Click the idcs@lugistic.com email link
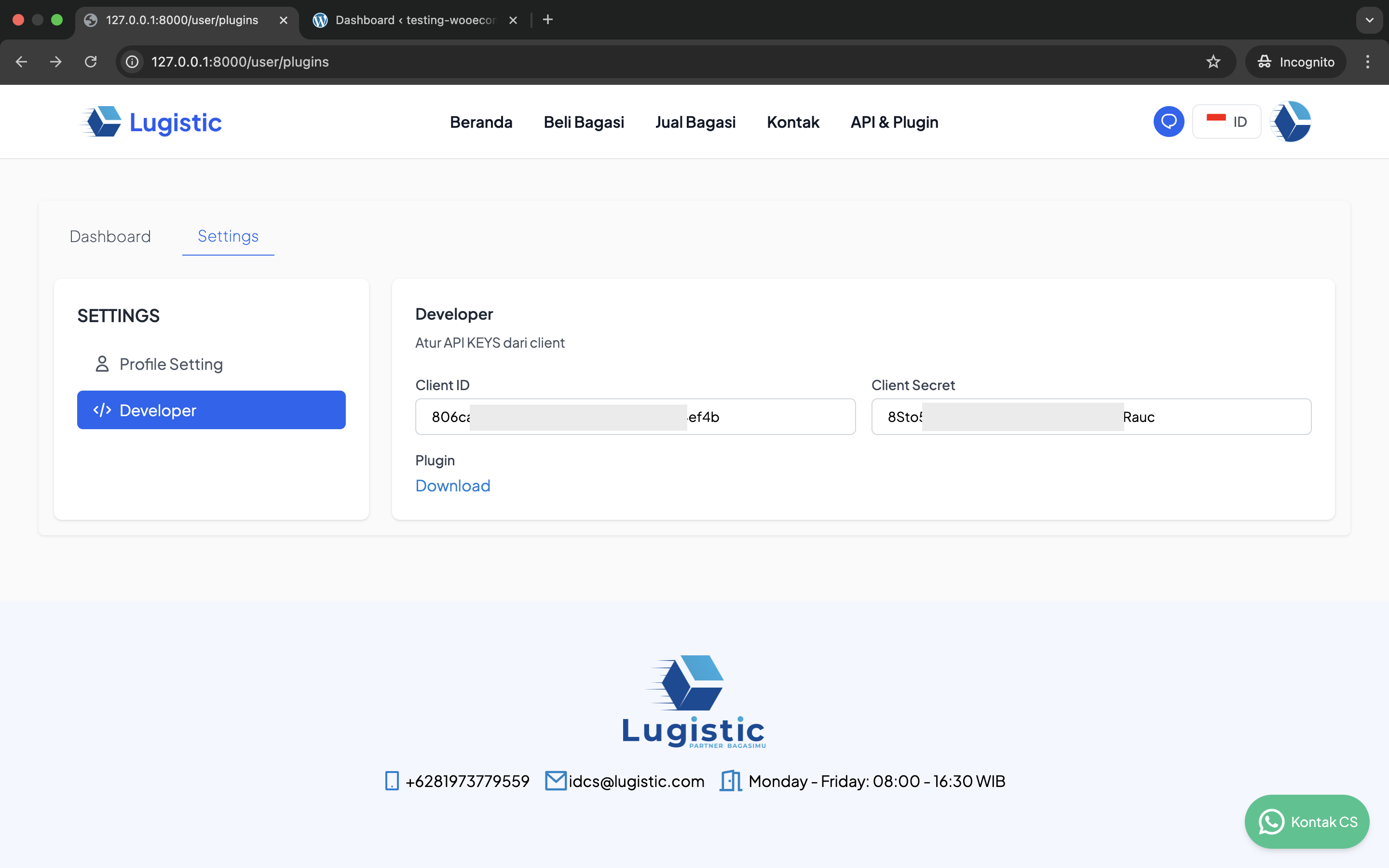 (636, 781)
